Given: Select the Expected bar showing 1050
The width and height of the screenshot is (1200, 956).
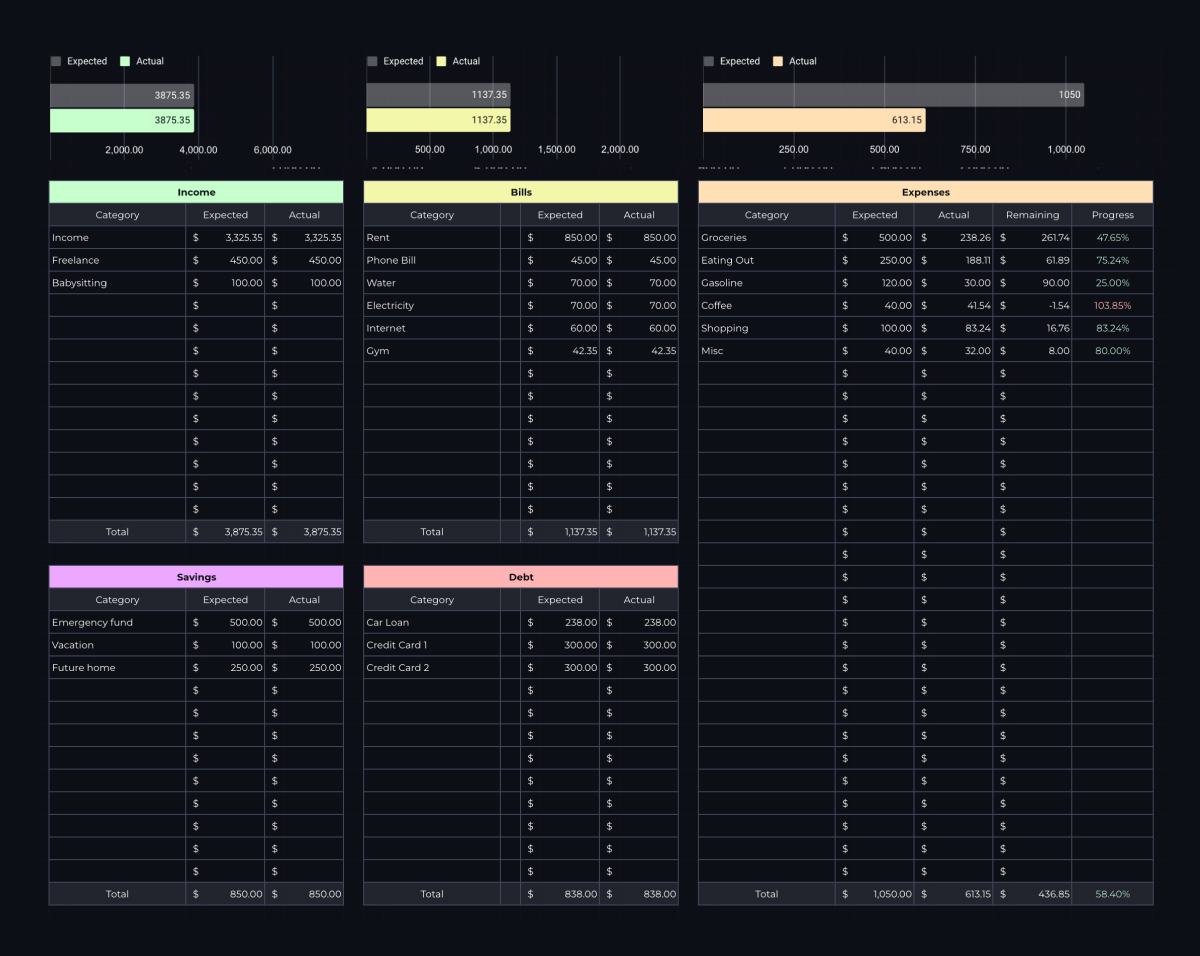Looking at the screenshot, I should click(x=893, y=95).
